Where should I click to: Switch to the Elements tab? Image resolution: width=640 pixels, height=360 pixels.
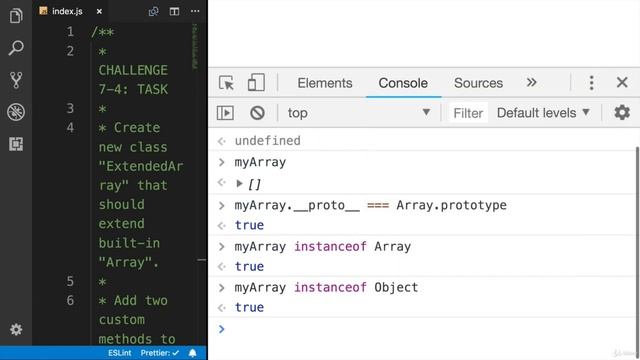(325, 83)
